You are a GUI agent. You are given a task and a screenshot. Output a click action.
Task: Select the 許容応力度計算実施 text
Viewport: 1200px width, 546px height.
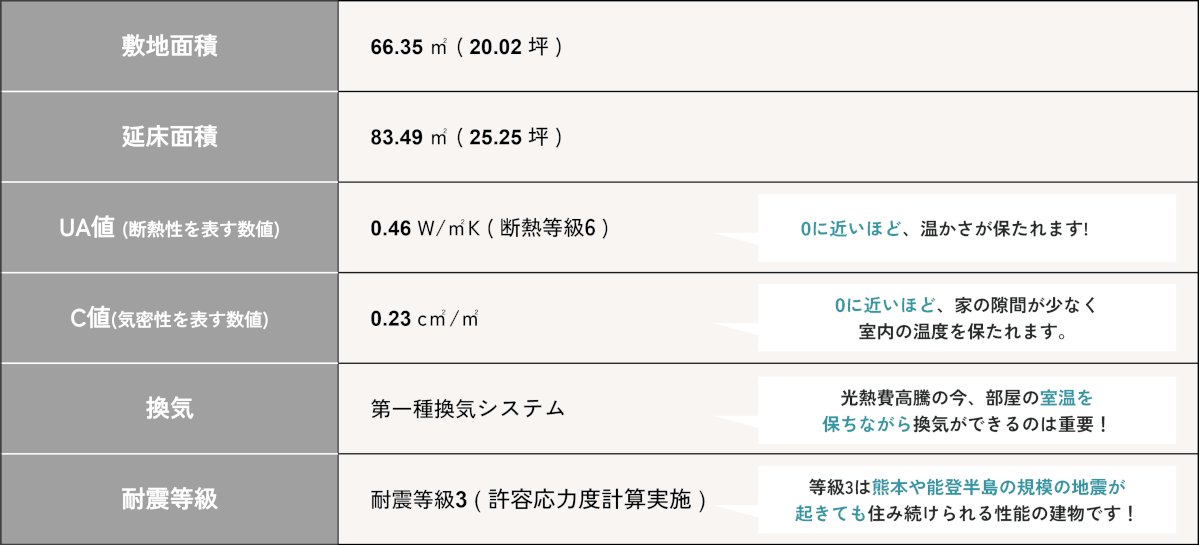(590, 500)
